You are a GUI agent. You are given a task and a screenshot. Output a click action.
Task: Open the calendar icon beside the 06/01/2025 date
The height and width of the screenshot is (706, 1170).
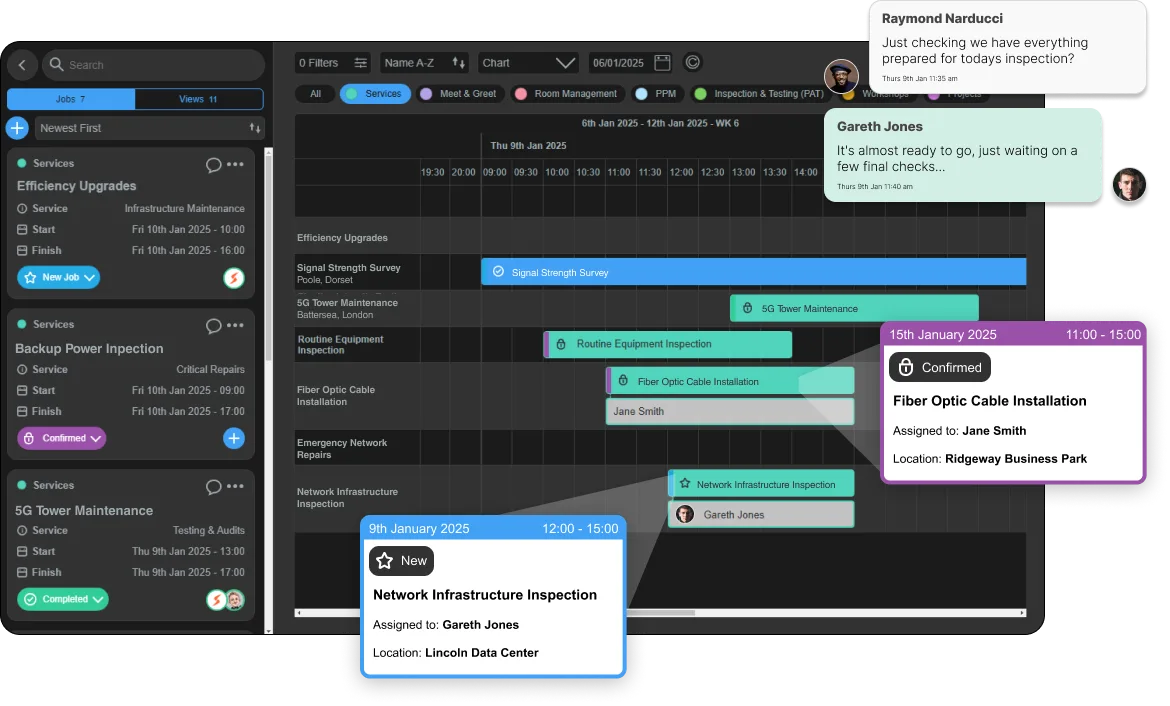pyautogui.click(x=662, y=63)
